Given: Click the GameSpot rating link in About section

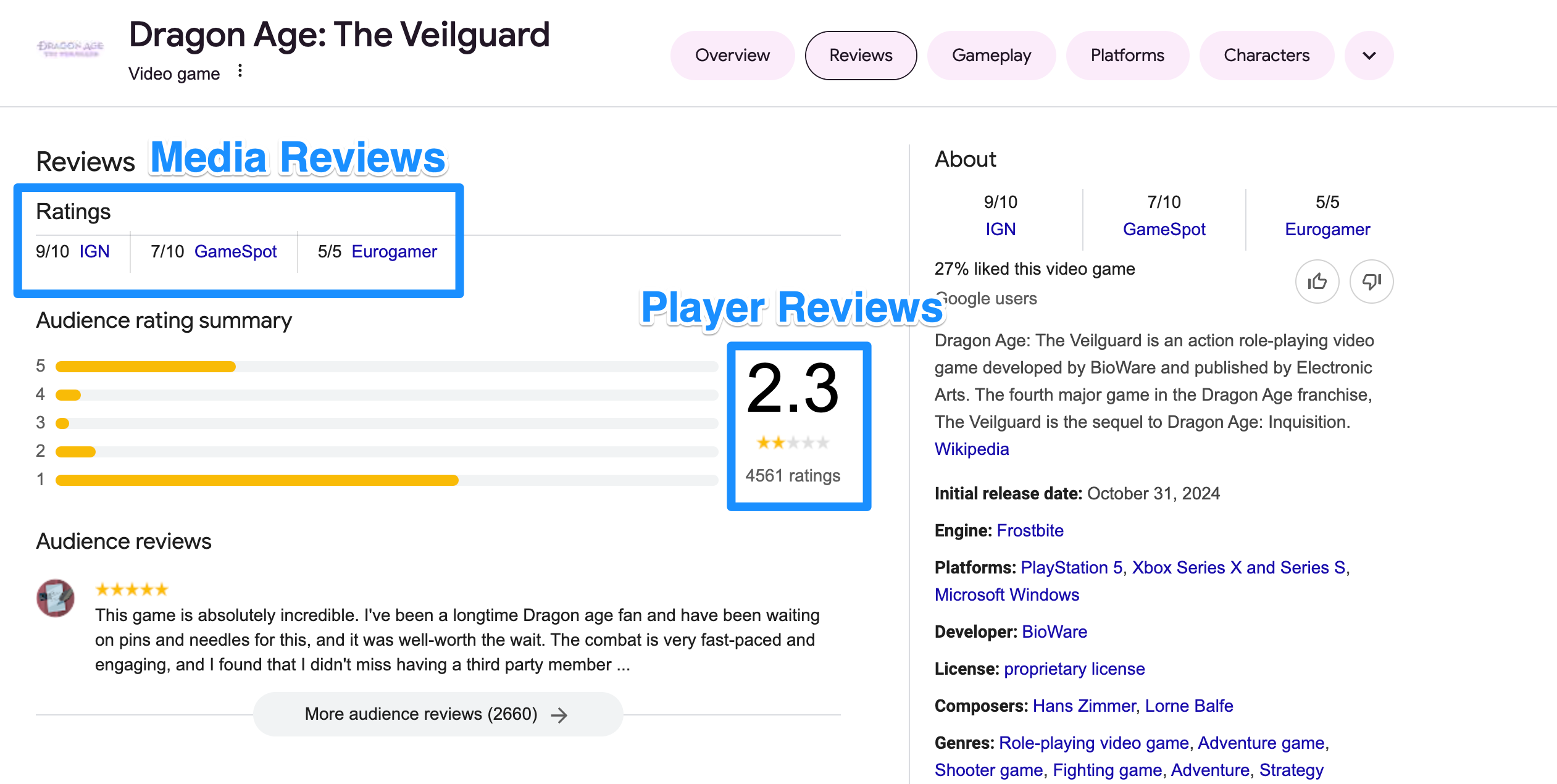Looking at the screenshot, I should pyautogui.click(x=1163, y=228).
